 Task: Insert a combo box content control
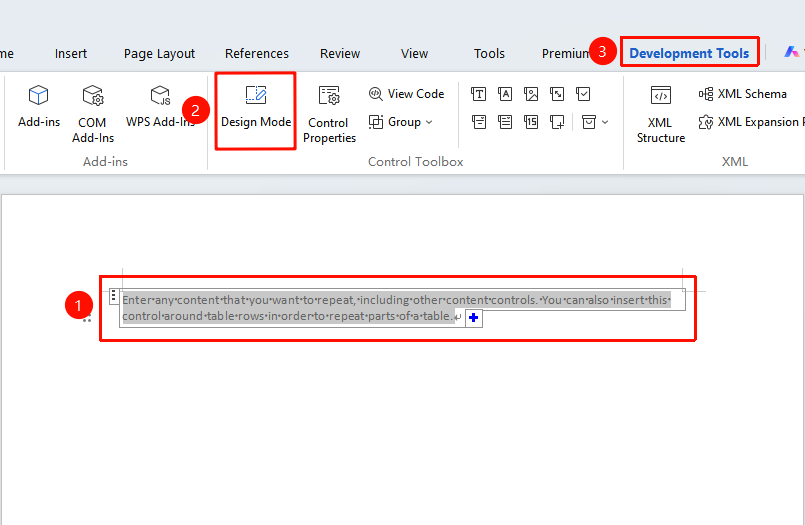(478, 122)
